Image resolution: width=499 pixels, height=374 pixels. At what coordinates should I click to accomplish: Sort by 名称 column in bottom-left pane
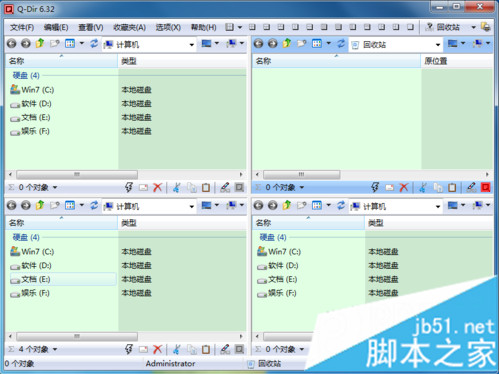coord(61,223)
